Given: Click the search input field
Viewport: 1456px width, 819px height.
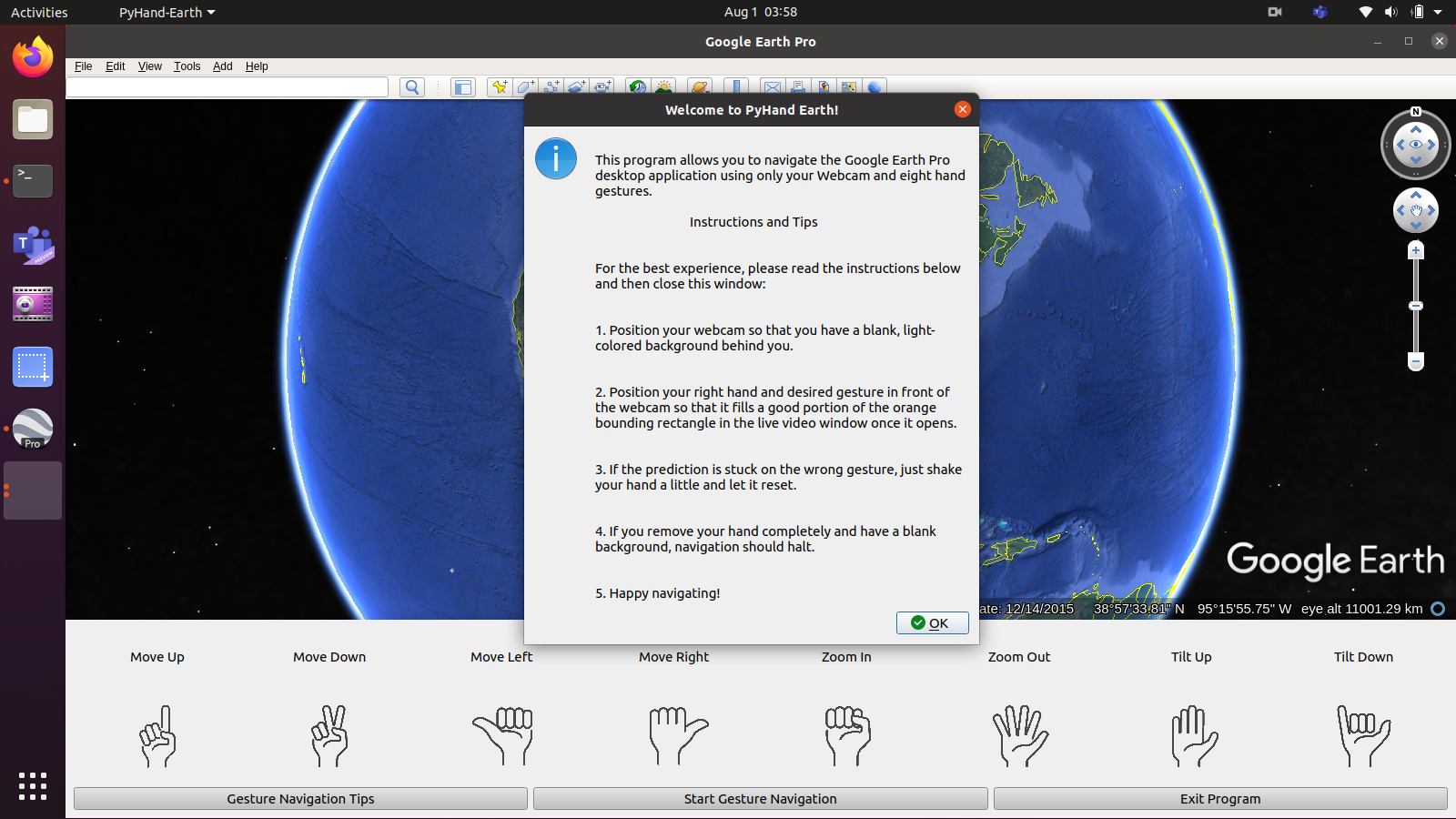Looking at the screenshot, I should point(227,87).
